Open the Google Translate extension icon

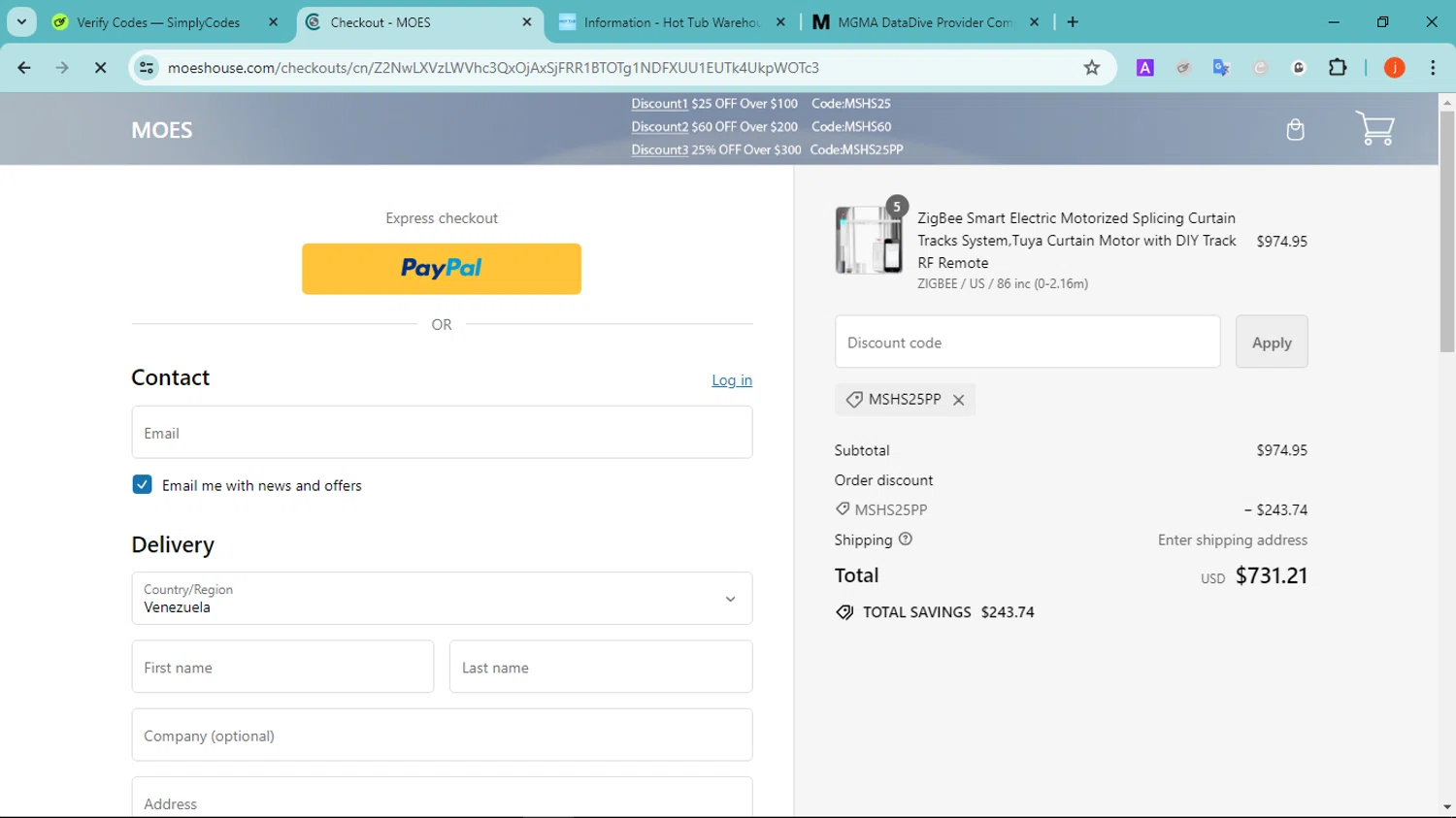point(1221,68)
